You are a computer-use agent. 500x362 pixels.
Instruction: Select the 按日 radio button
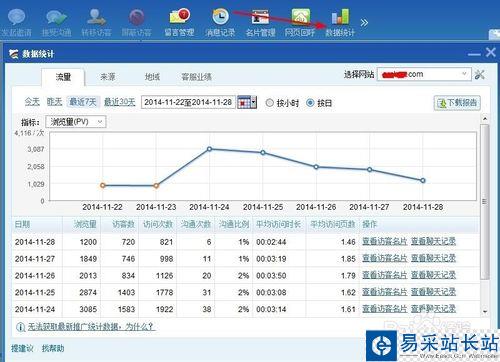point(310,103)
